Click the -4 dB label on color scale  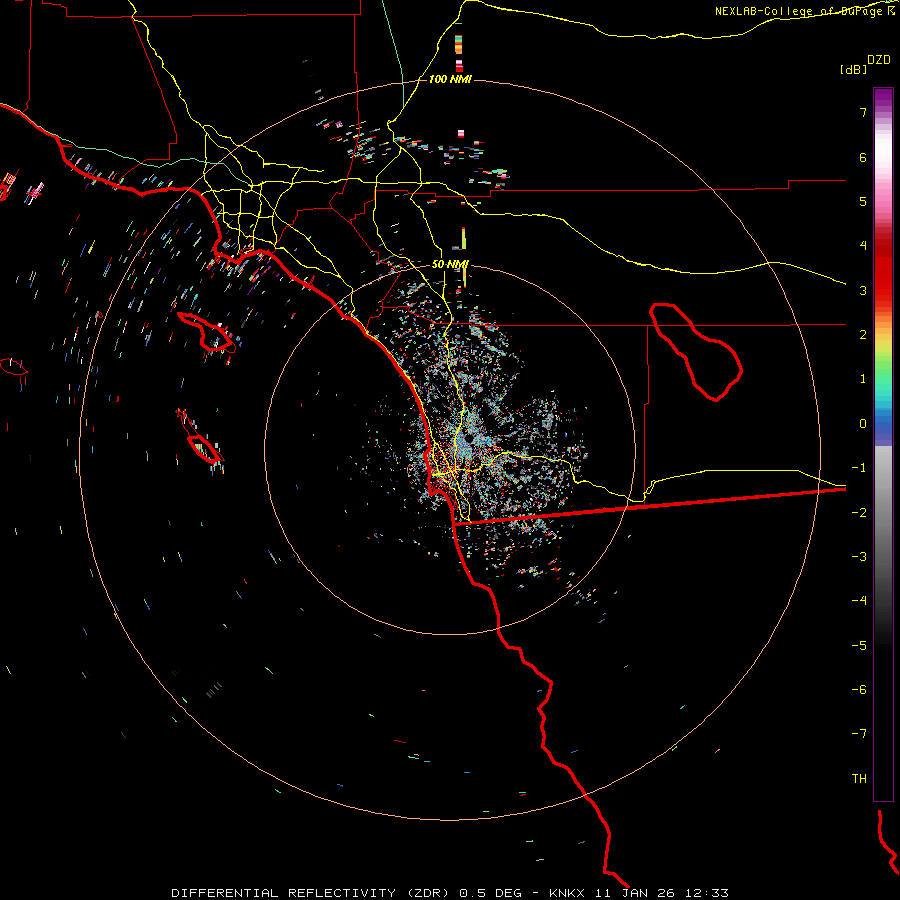(859, 601)
